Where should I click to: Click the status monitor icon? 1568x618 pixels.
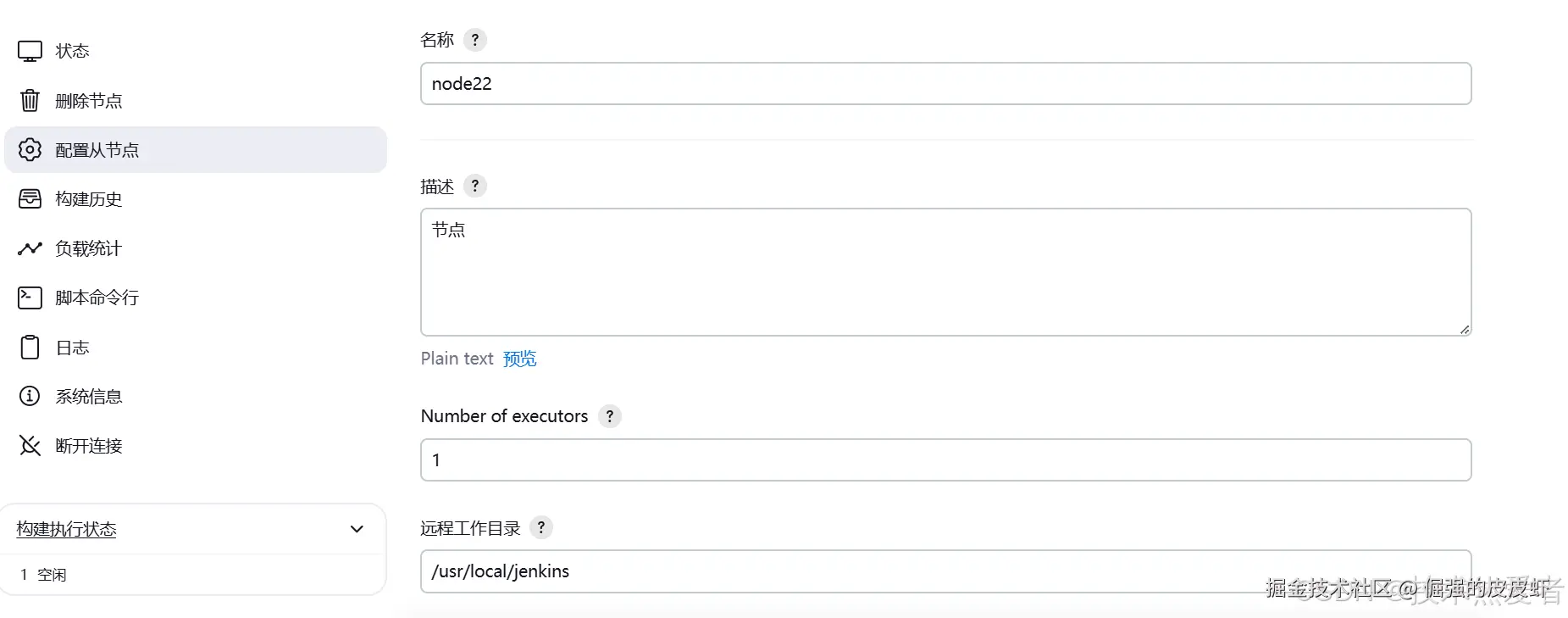coord(30,52)
